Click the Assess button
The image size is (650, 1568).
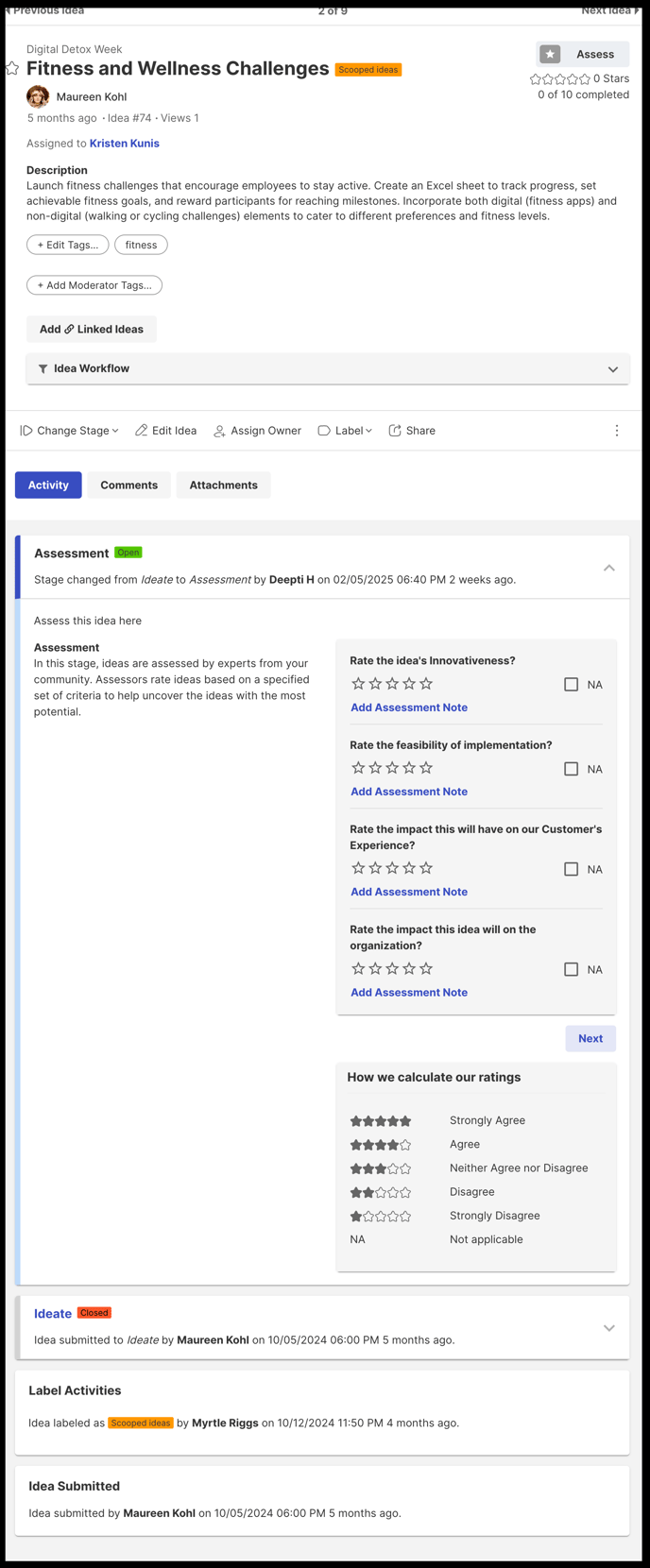click(583, 54)
